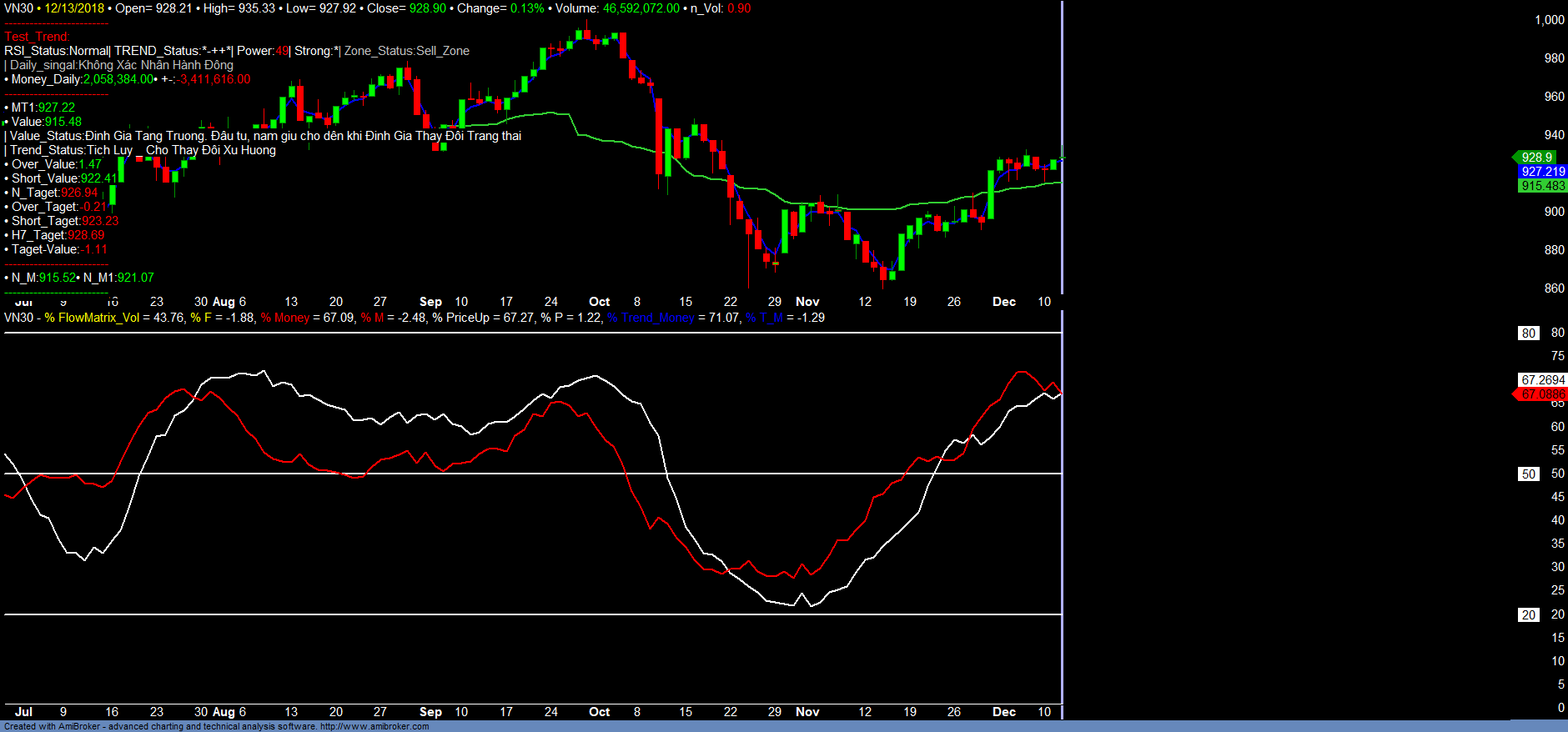Click Sep on the price chart date axis
The height and width of the screenshot is (732, 1568).
point(430,302)
